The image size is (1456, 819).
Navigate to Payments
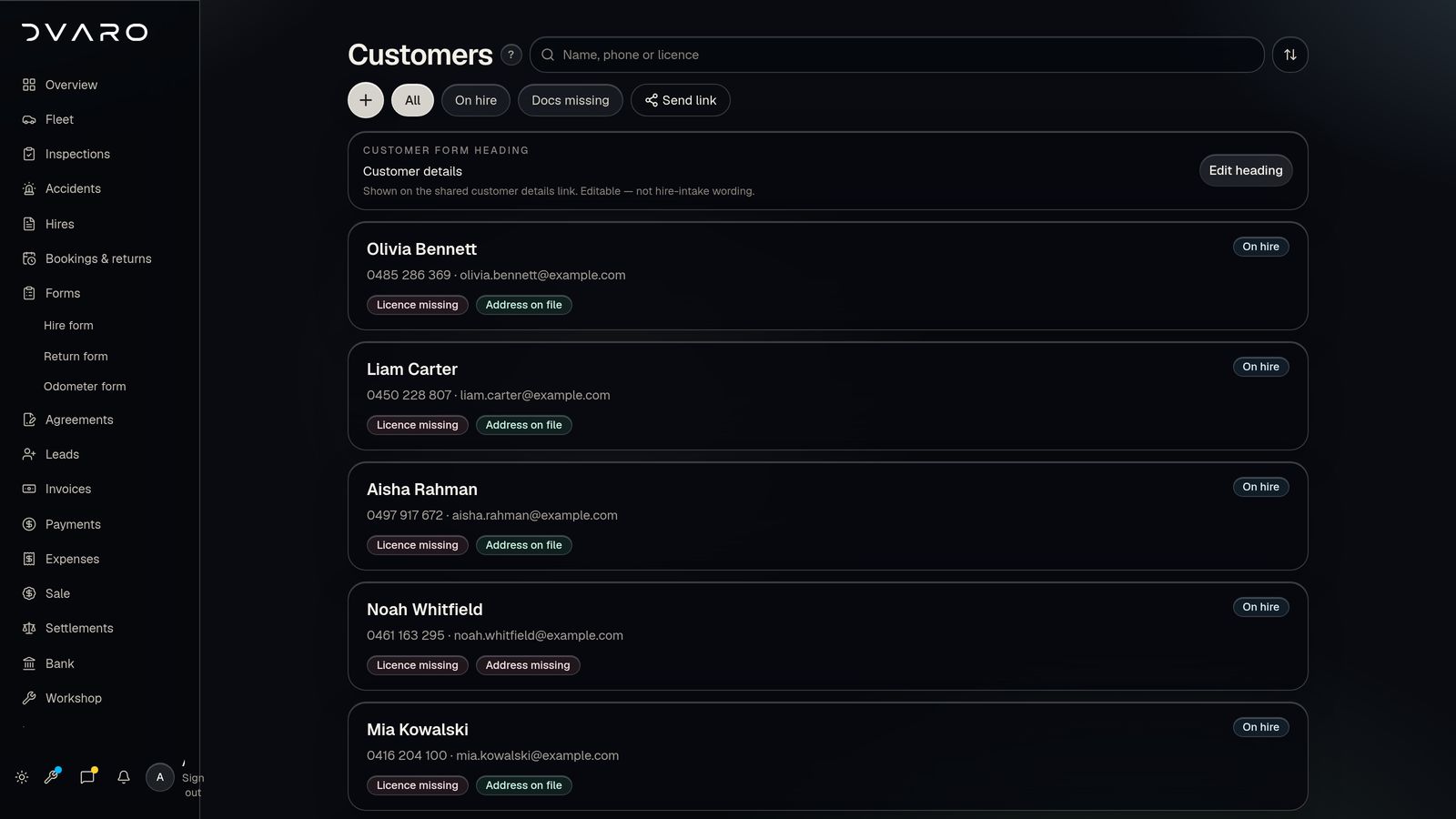[62, 524]
